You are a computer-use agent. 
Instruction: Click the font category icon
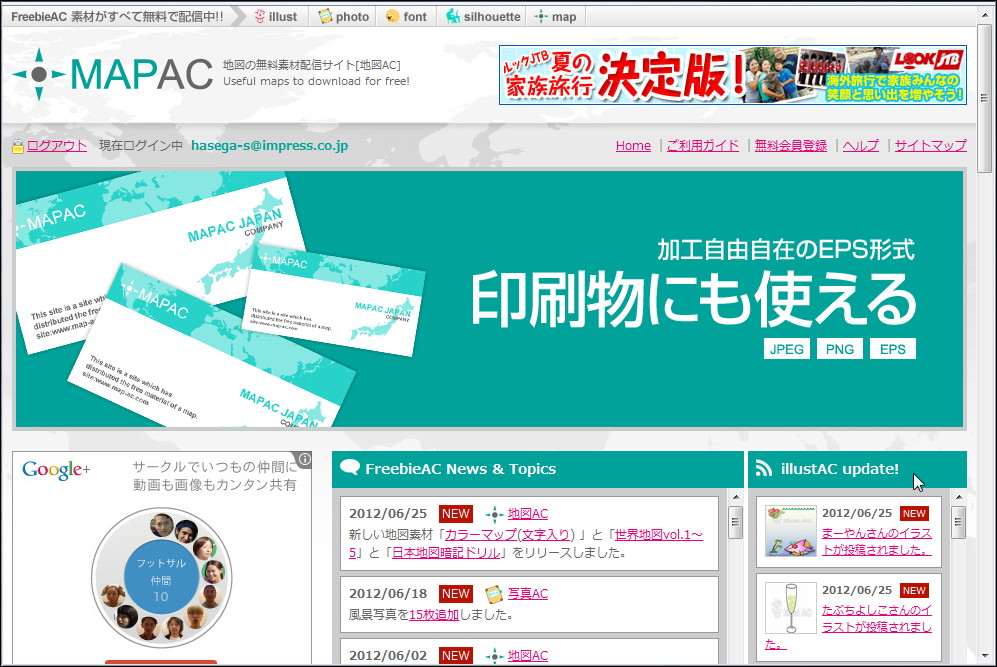coord(390,15)
